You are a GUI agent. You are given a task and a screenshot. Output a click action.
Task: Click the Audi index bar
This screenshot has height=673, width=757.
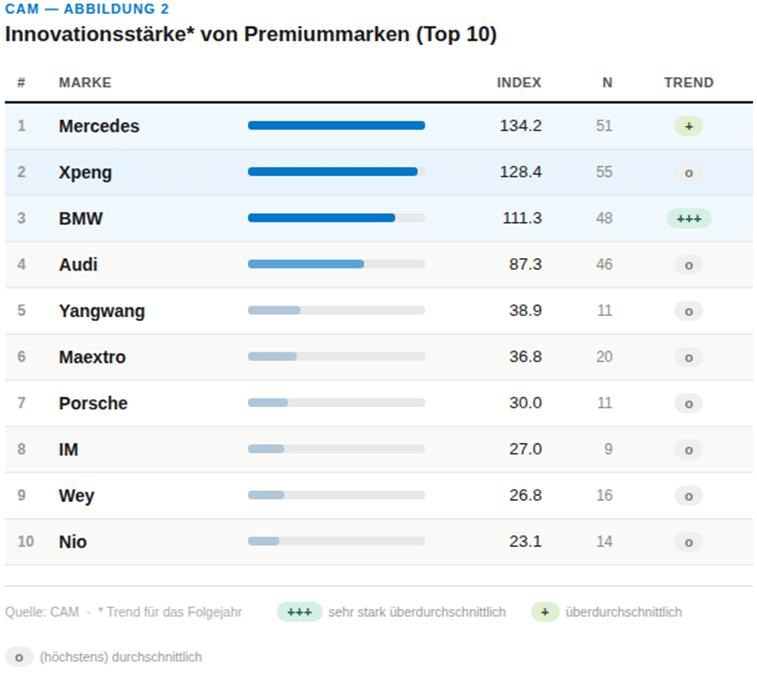tap(306, 264)
